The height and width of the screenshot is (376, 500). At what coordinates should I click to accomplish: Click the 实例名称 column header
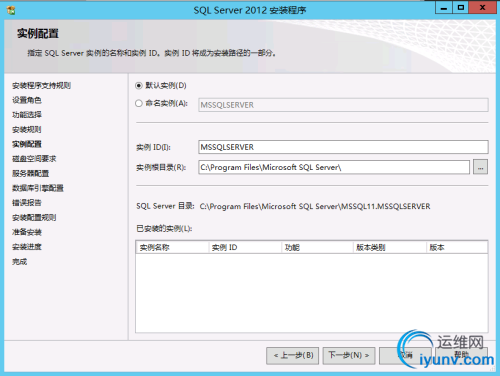tap(172, 247)
